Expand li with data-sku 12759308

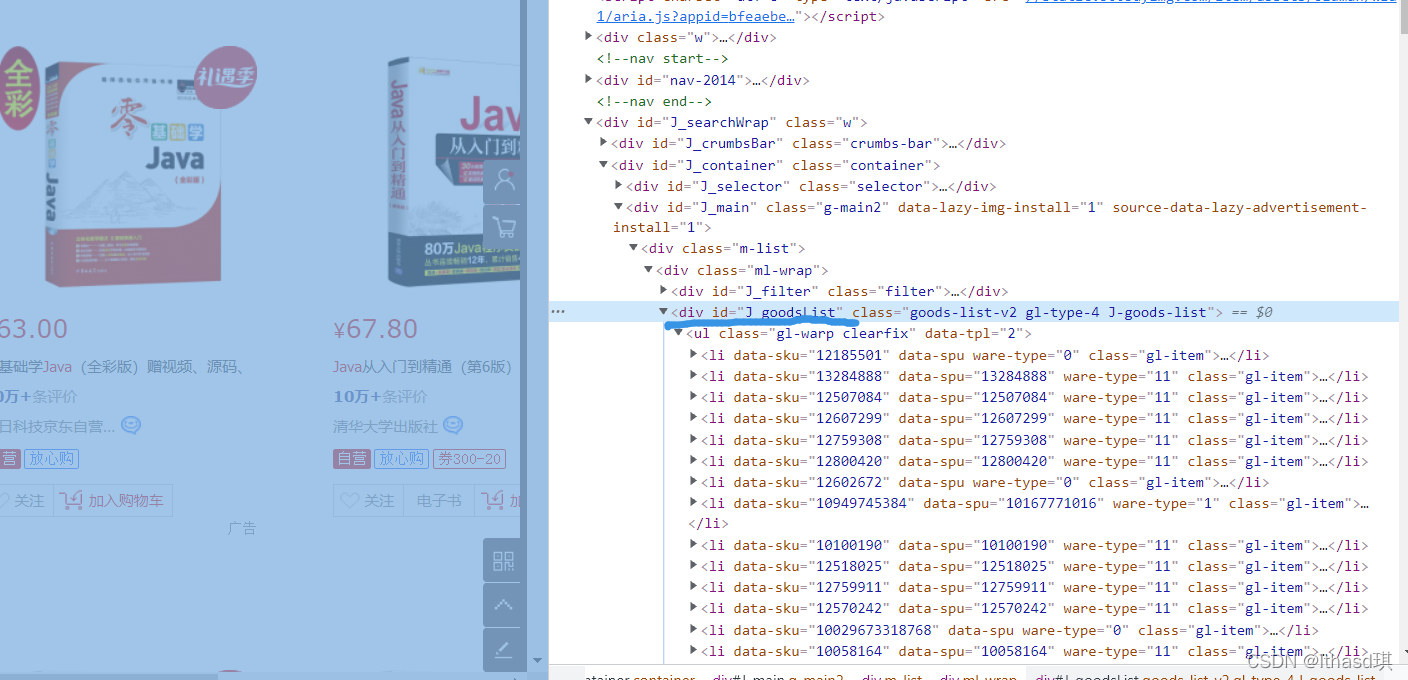[x=693, y=440]
